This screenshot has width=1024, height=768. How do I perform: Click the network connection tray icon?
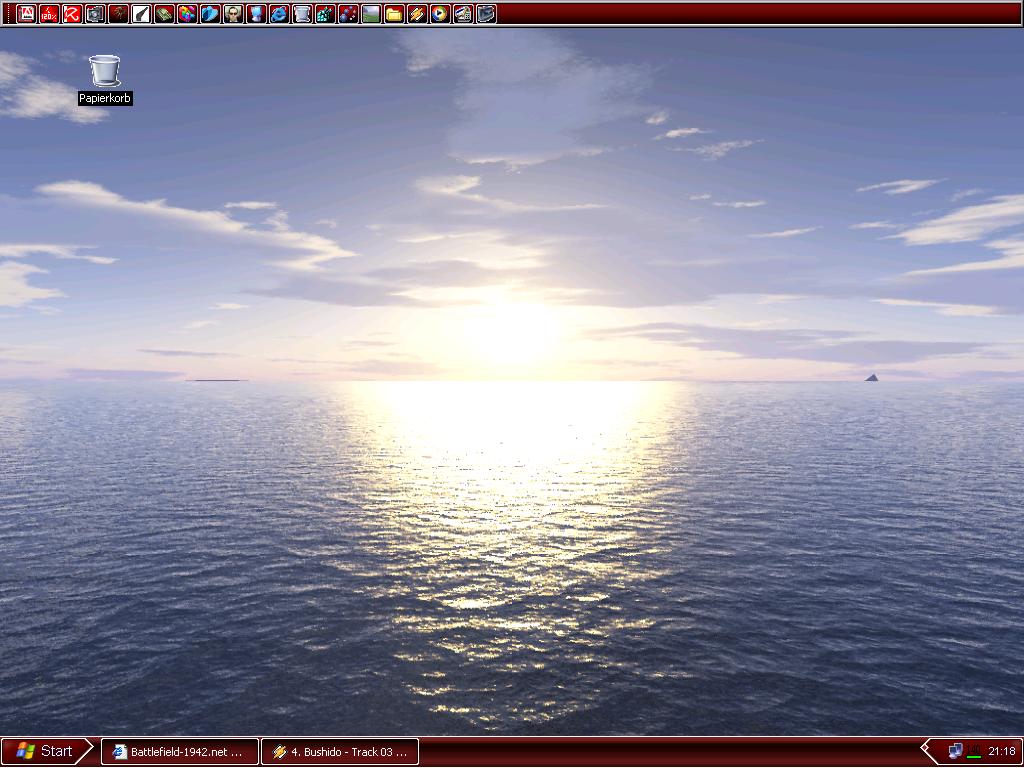(955, 751)
